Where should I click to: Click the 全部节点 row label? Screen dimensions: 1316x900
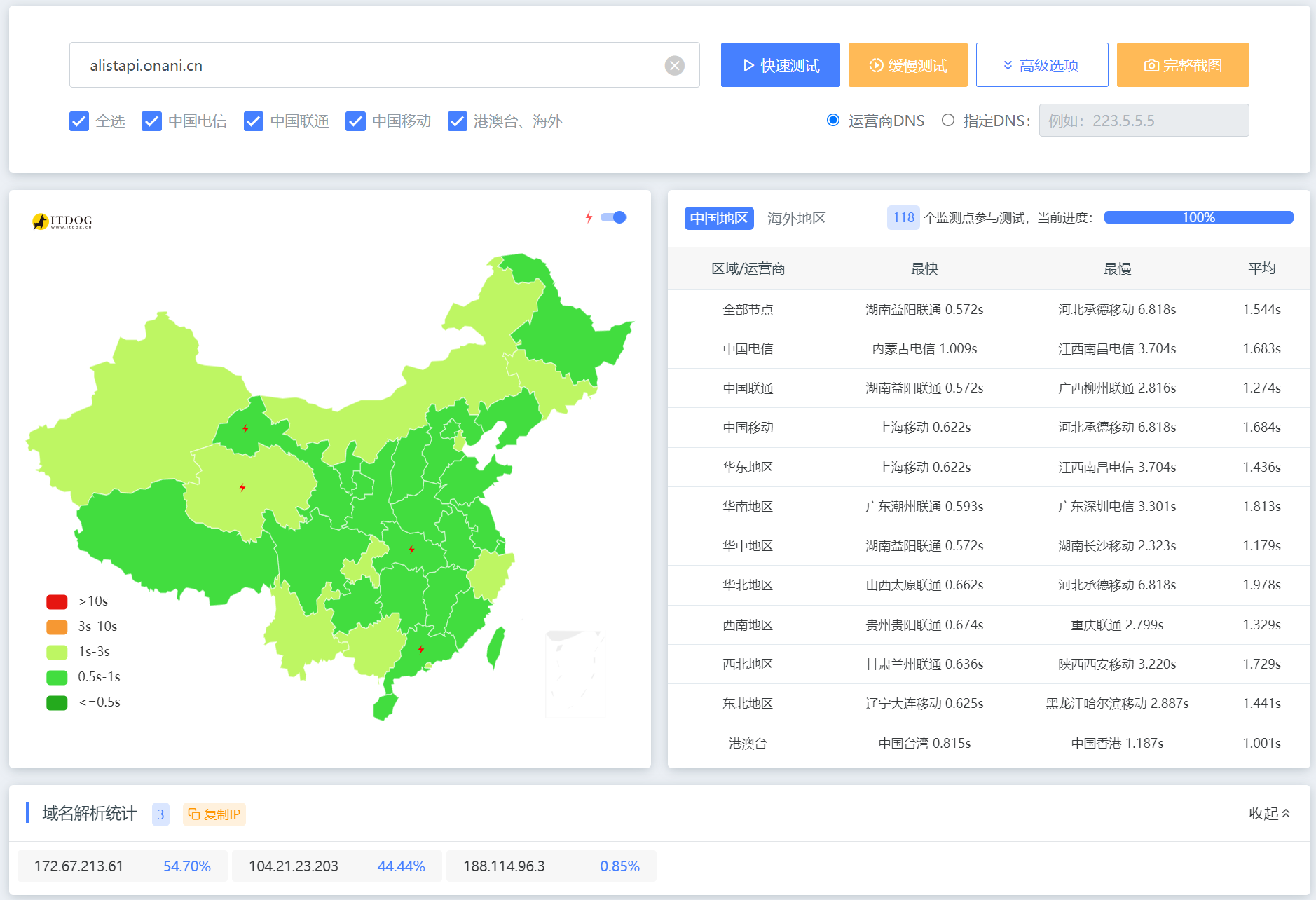pyautogui.click(x=748, y=309)
